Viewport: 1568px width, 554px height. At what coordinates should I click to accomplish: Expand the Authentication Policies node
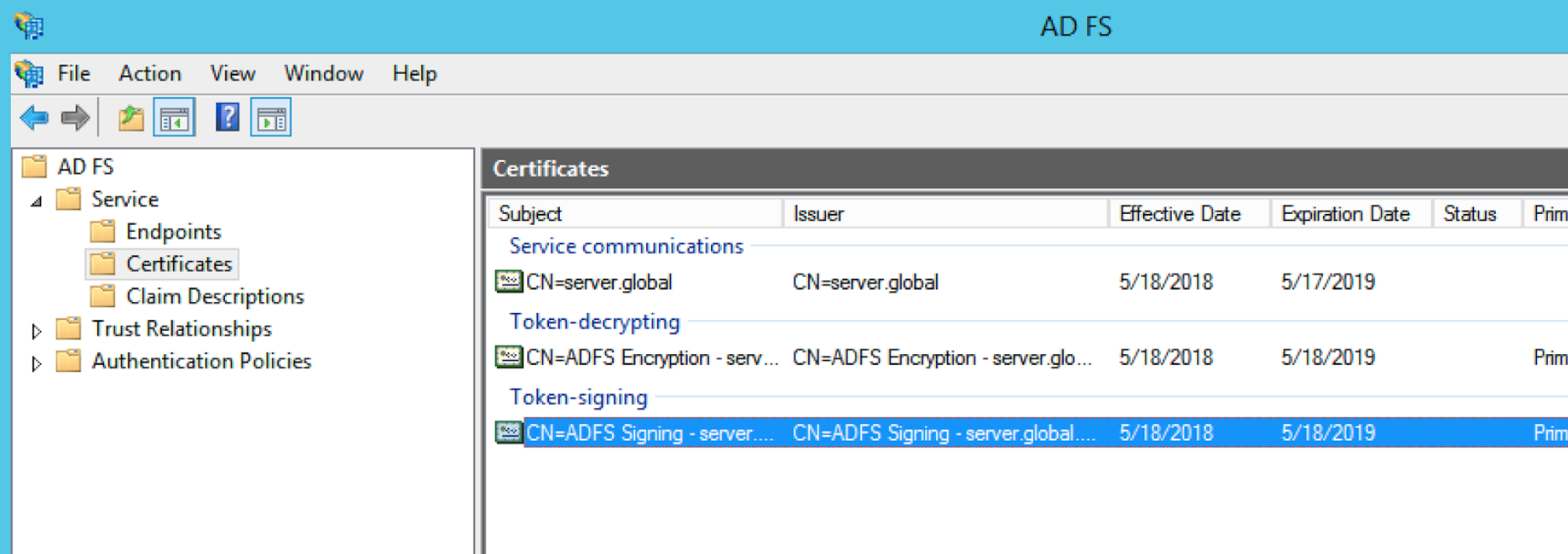click(x=36, y=363)
